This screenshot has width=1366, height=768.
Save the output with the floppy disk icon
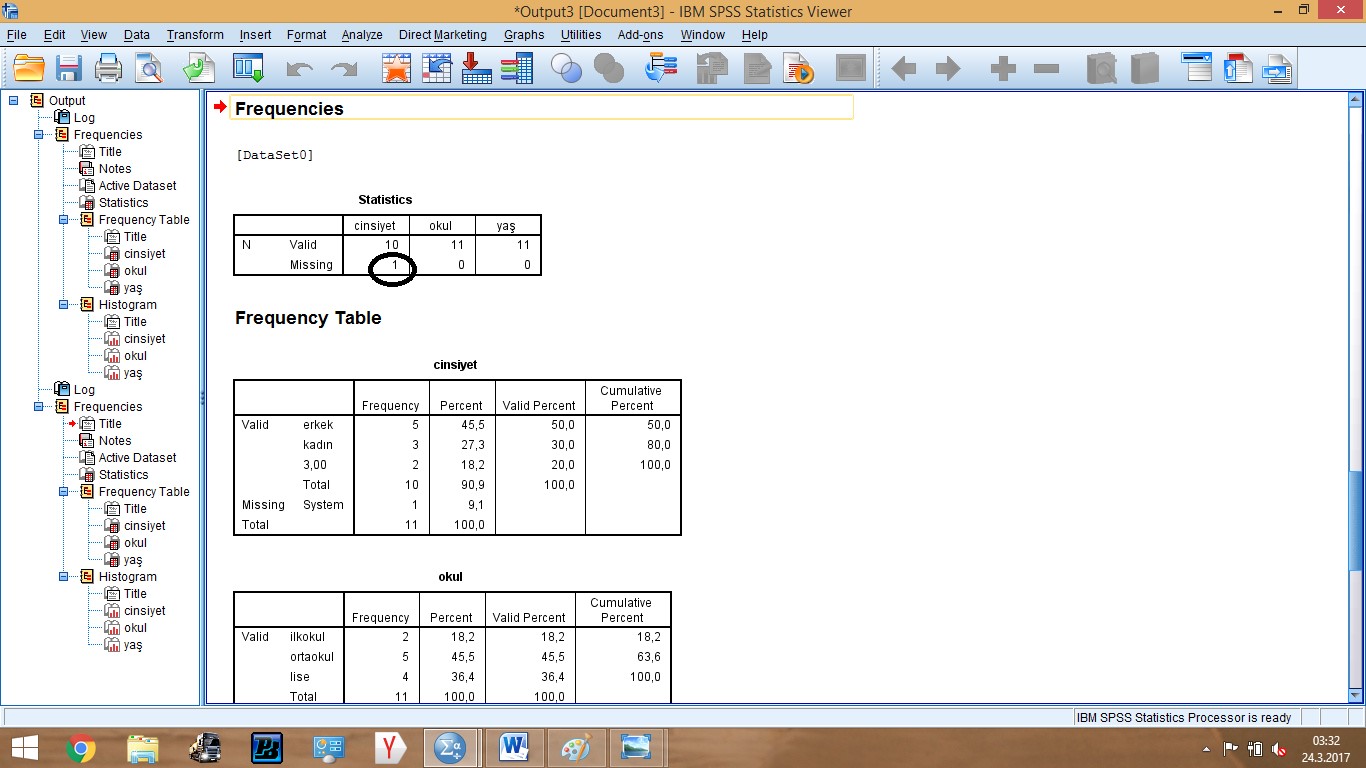(68, 69)
